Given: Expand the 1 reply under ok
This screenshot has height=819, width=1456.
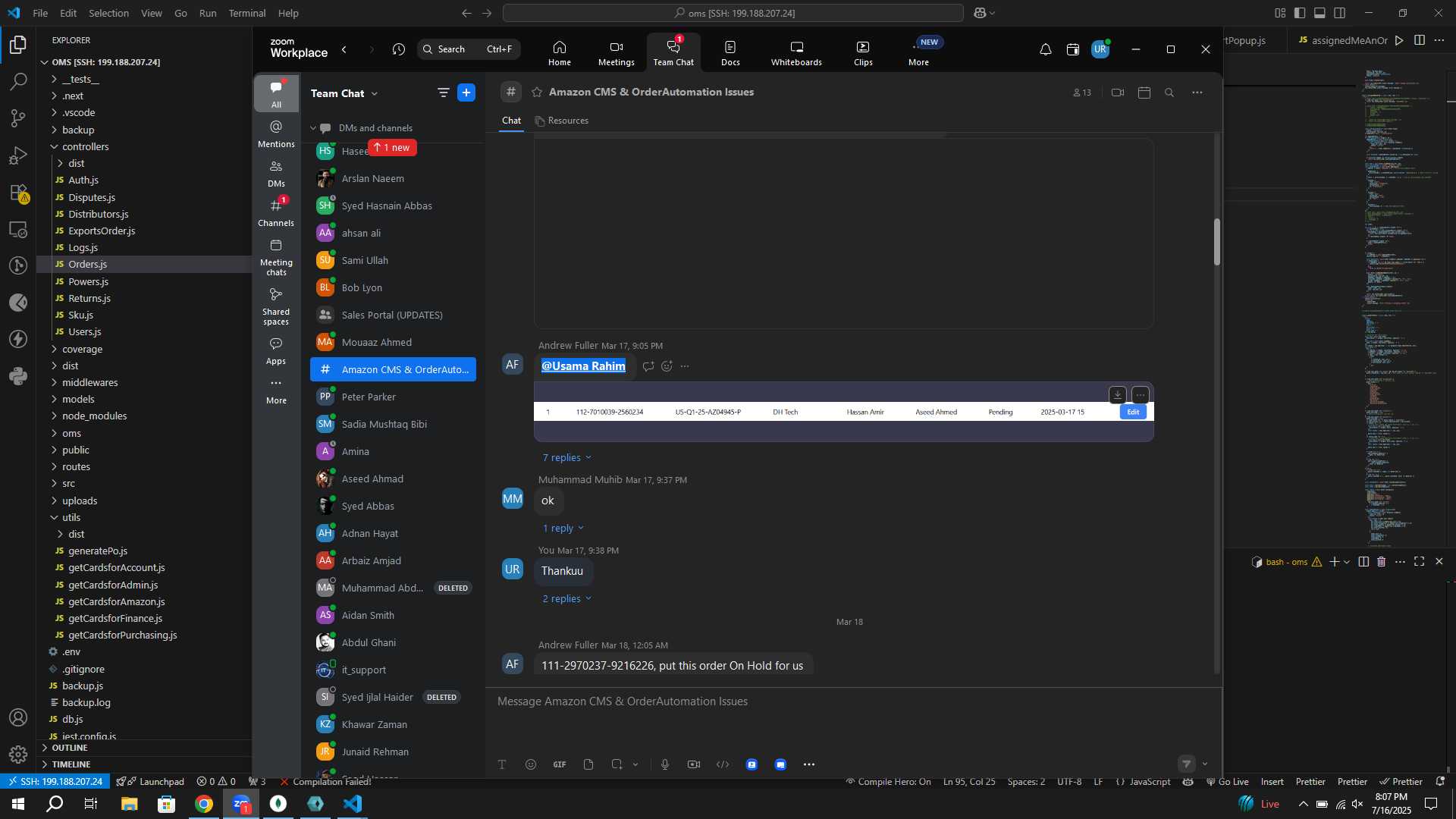Looking at the screenshot, I should tap(563, 528).
